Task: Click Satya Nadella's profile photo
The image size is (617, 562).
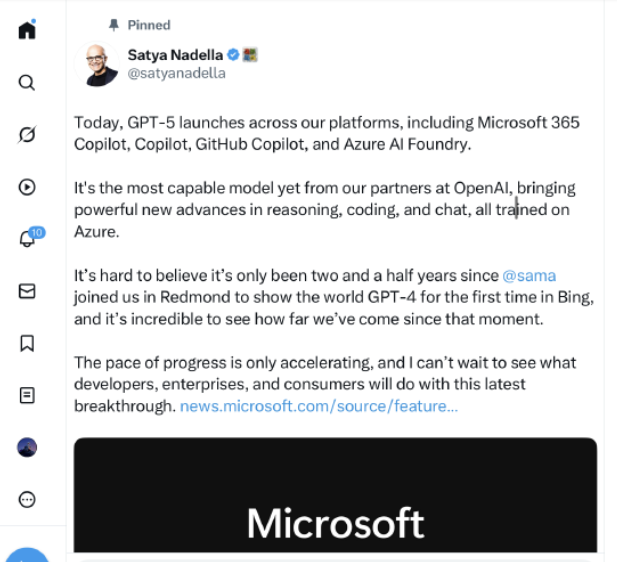Action: (x=96, y=65)
